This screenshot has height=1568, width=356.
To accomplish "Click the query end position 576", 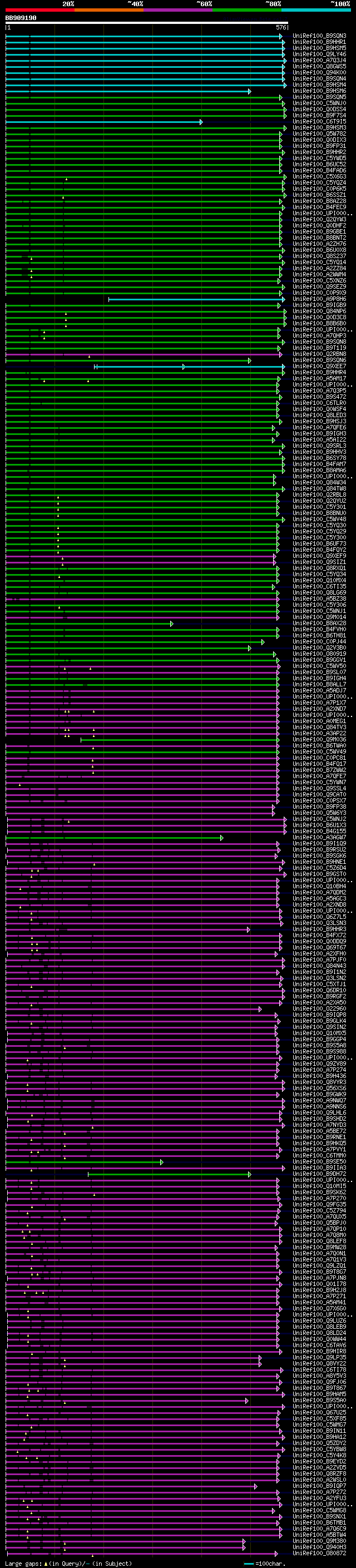I will 281,27.
